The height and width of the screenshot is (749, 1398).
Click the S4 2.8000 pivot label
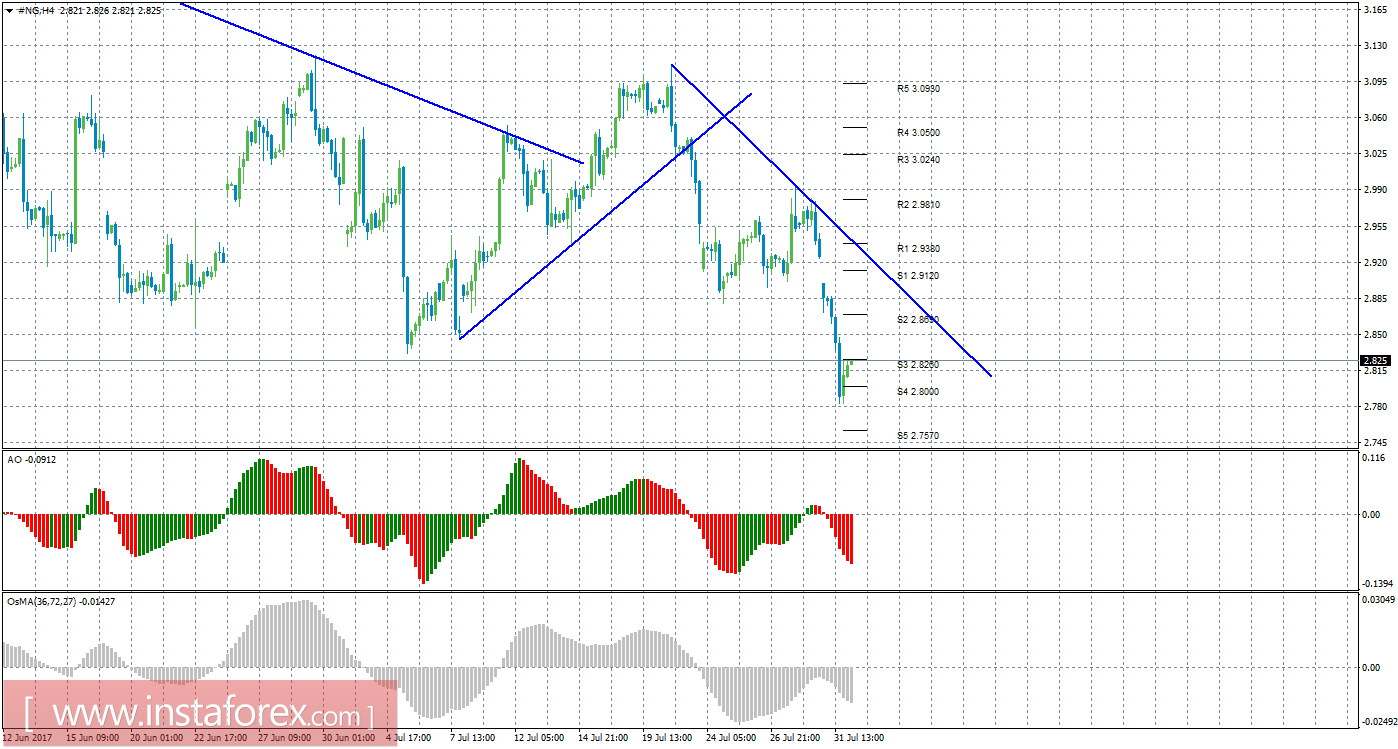click(x=918, y=392)
